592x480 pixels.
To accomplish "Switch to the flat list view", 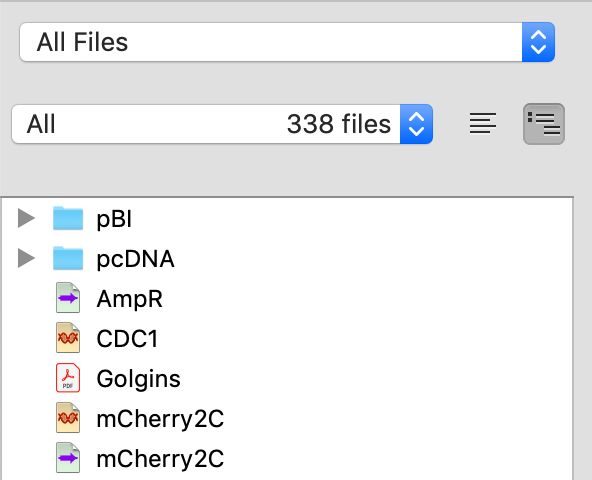I will point(483,123).
